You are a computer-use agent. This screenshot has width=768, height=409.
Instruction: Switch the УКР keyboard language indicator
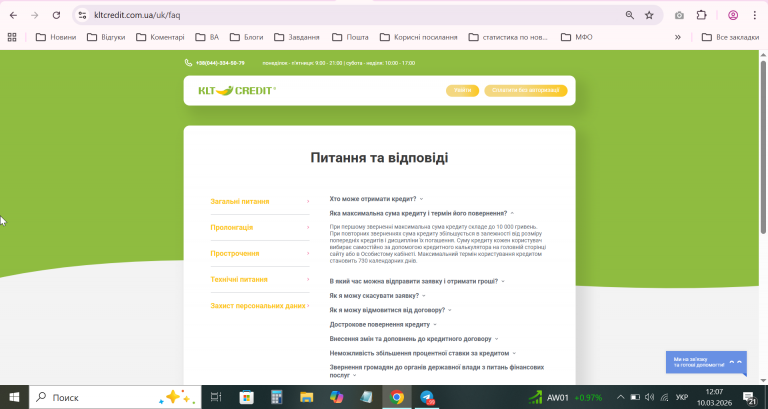[682, 397]
